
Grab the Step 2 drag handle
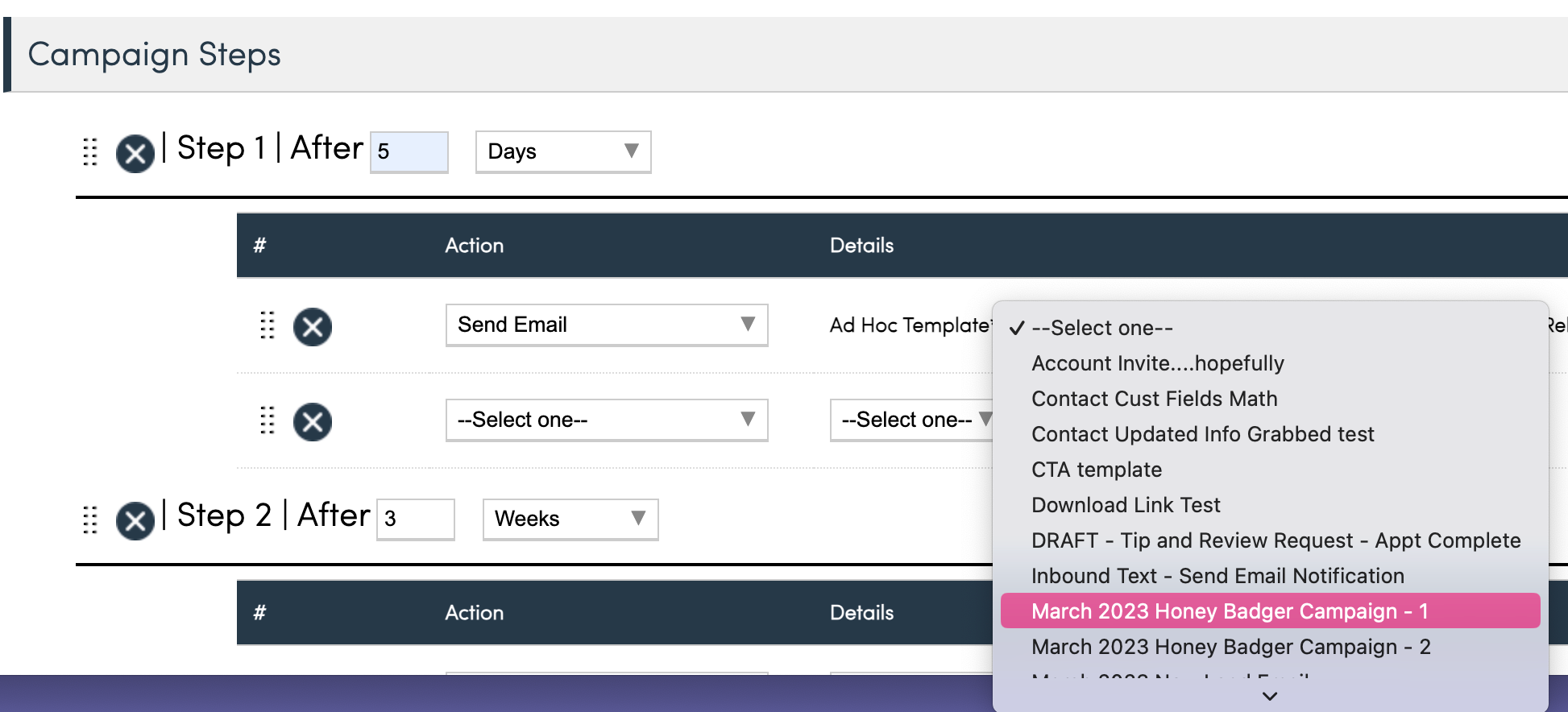coord(90,520)
